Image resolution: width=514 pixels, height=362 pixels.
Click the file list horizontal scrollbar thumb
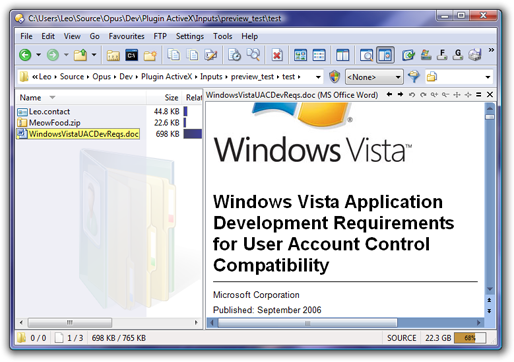point(70,322)
